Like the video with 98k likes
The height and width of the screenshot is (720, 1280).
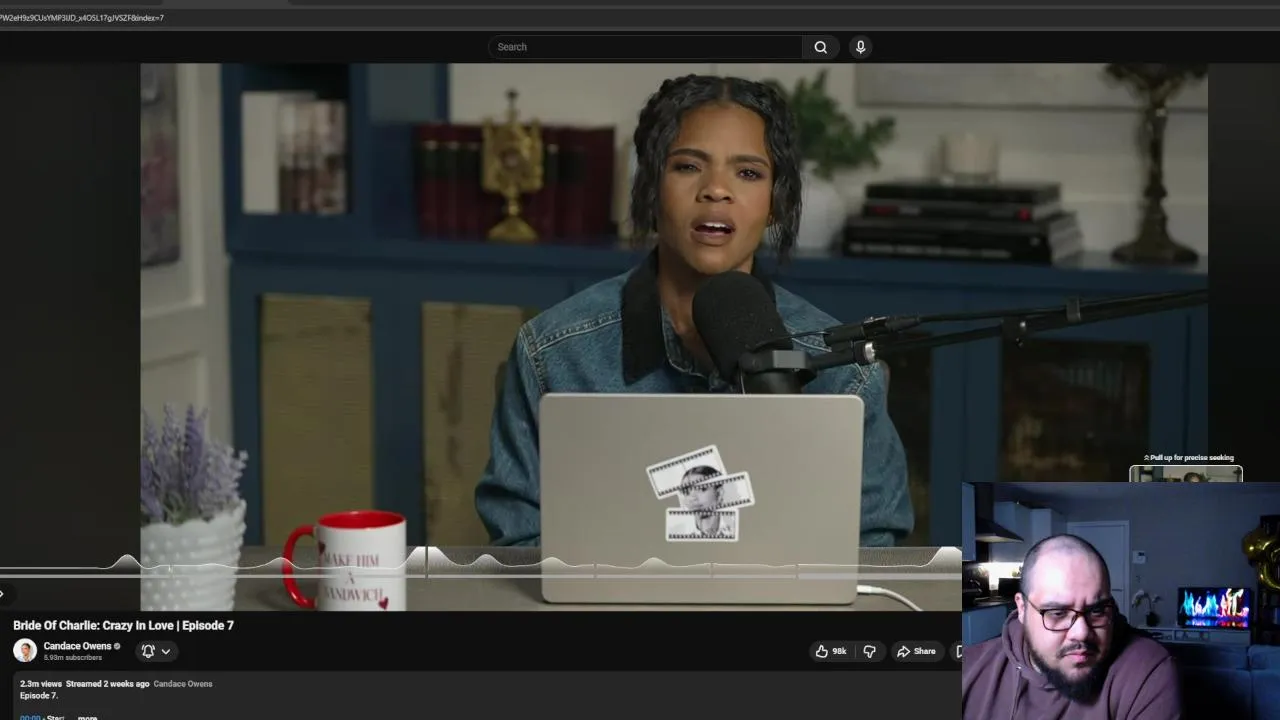point(831,651)
